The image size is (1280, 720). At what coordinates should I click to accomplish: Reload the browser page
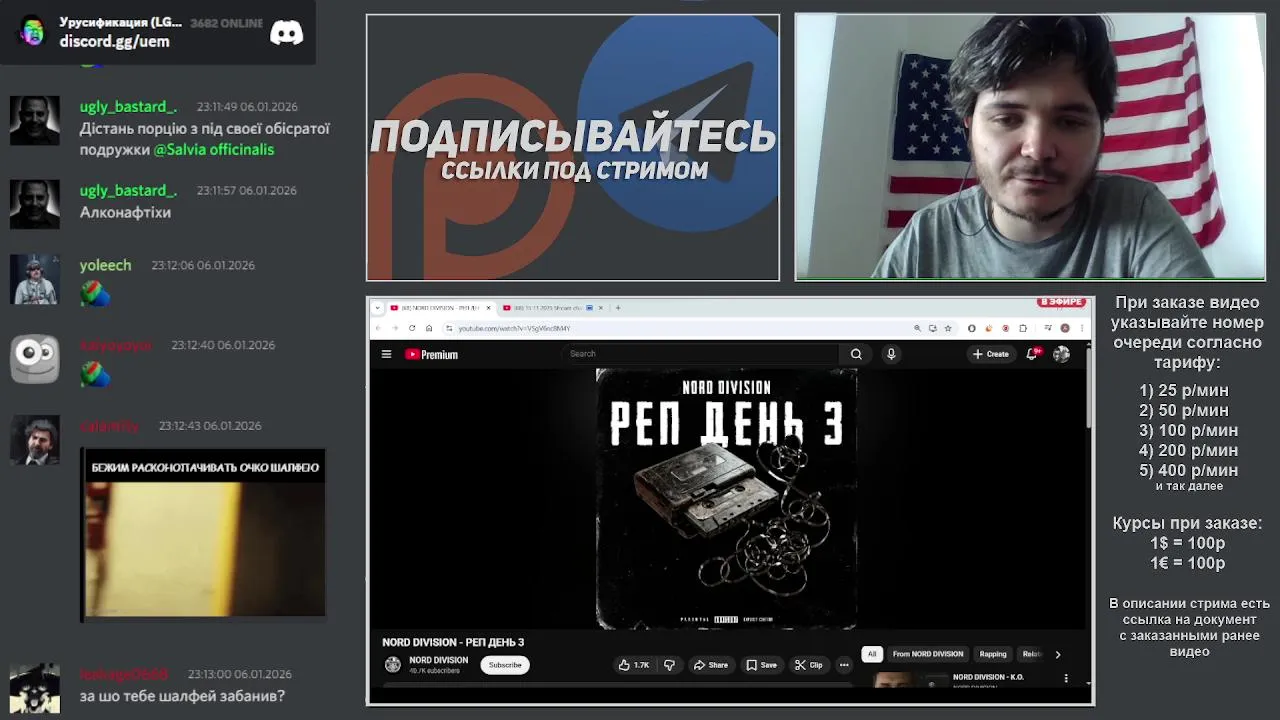click(412, 328)
